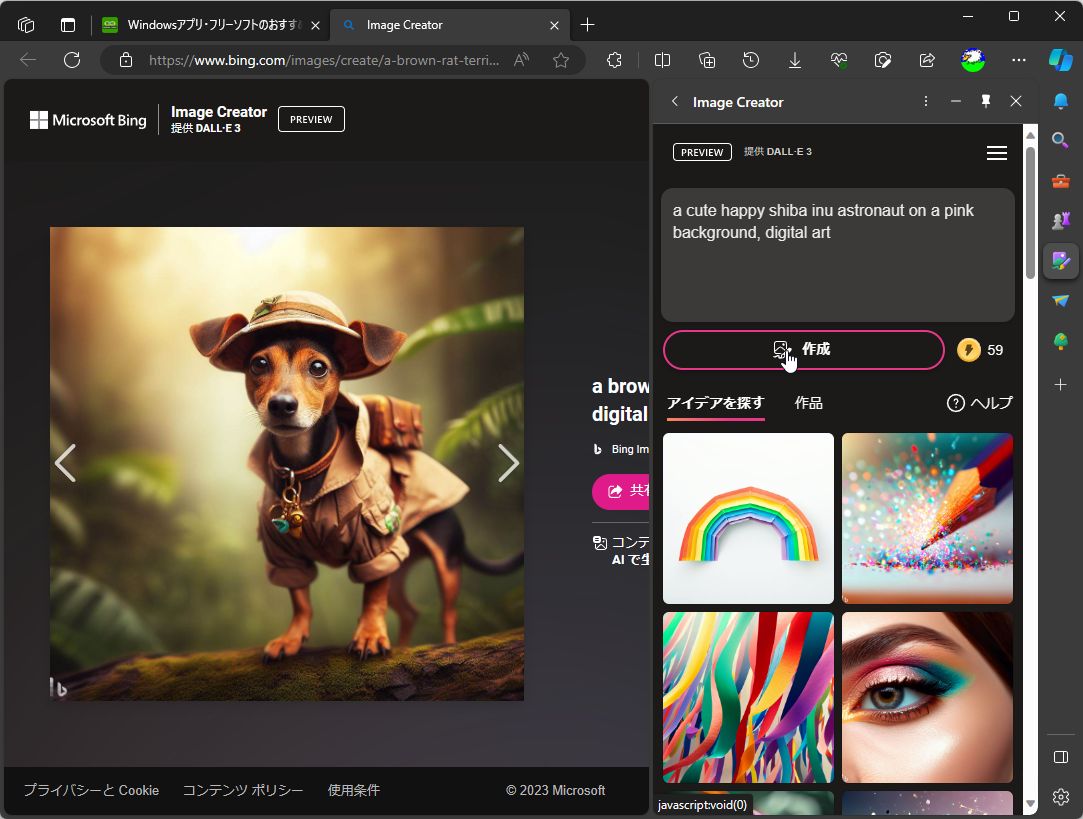Open the 使用条件 terms link
1083x819 pixels.
click(x=354, y=790)
